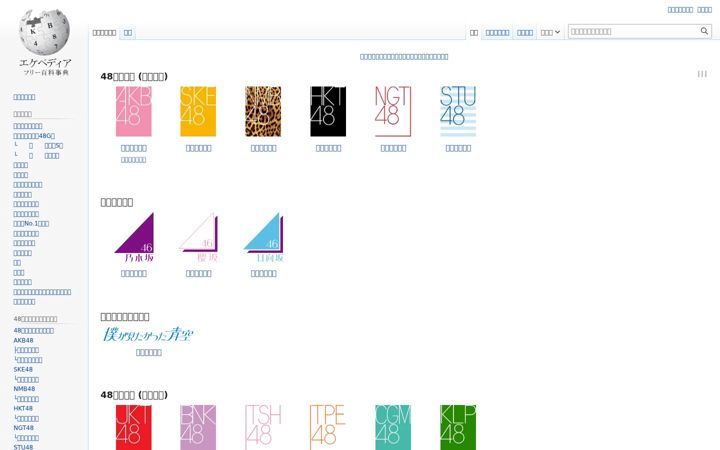Viewport: 720px width, 450px height.
Task: Select the tab right of the read tab
Action: click(x=497, y=33)
